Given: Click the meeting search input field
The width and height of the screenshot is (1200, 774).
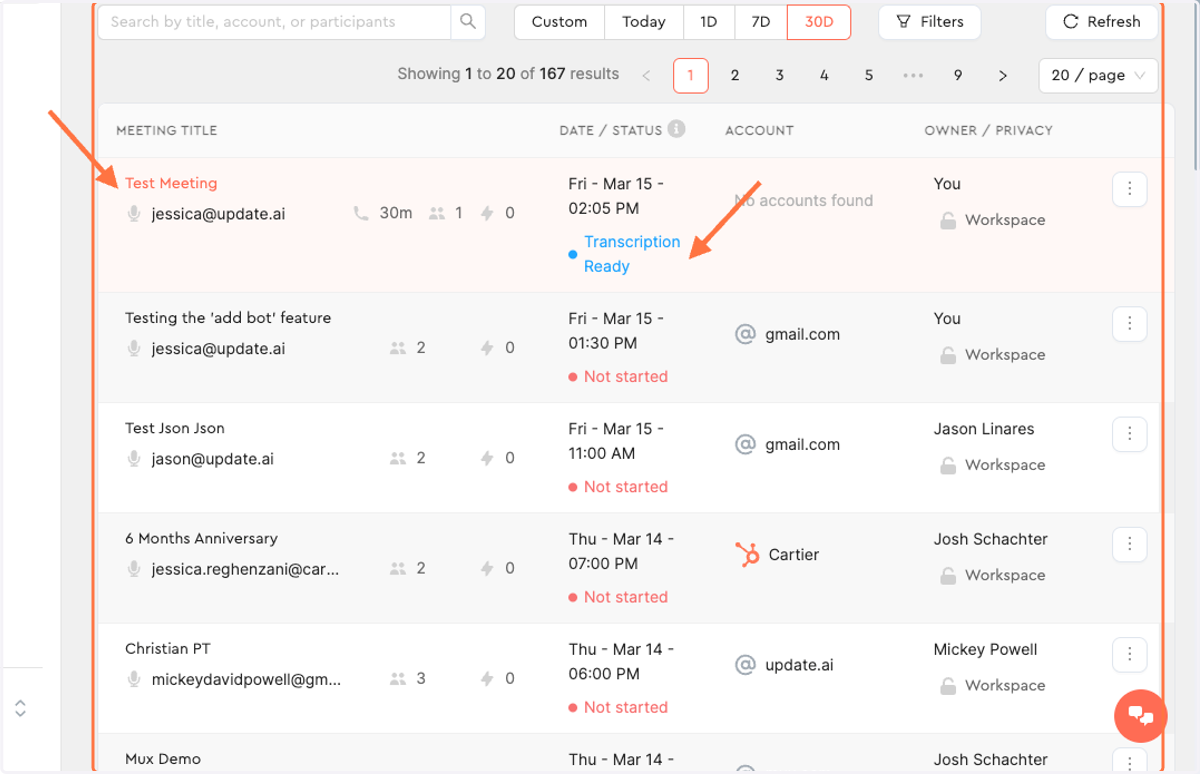Looking at the screenshot, I should (x=275, y=22).
